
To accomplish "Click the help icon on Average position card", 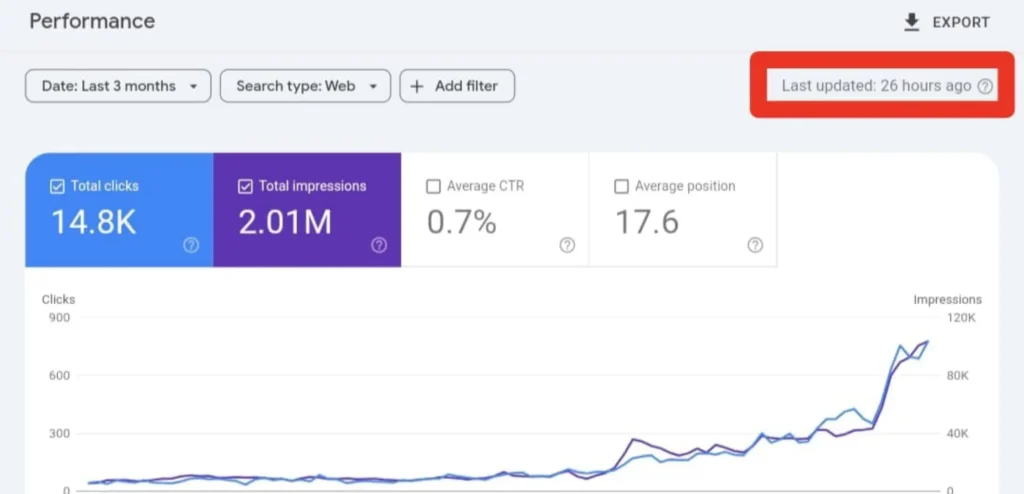I will coord(755,245).
